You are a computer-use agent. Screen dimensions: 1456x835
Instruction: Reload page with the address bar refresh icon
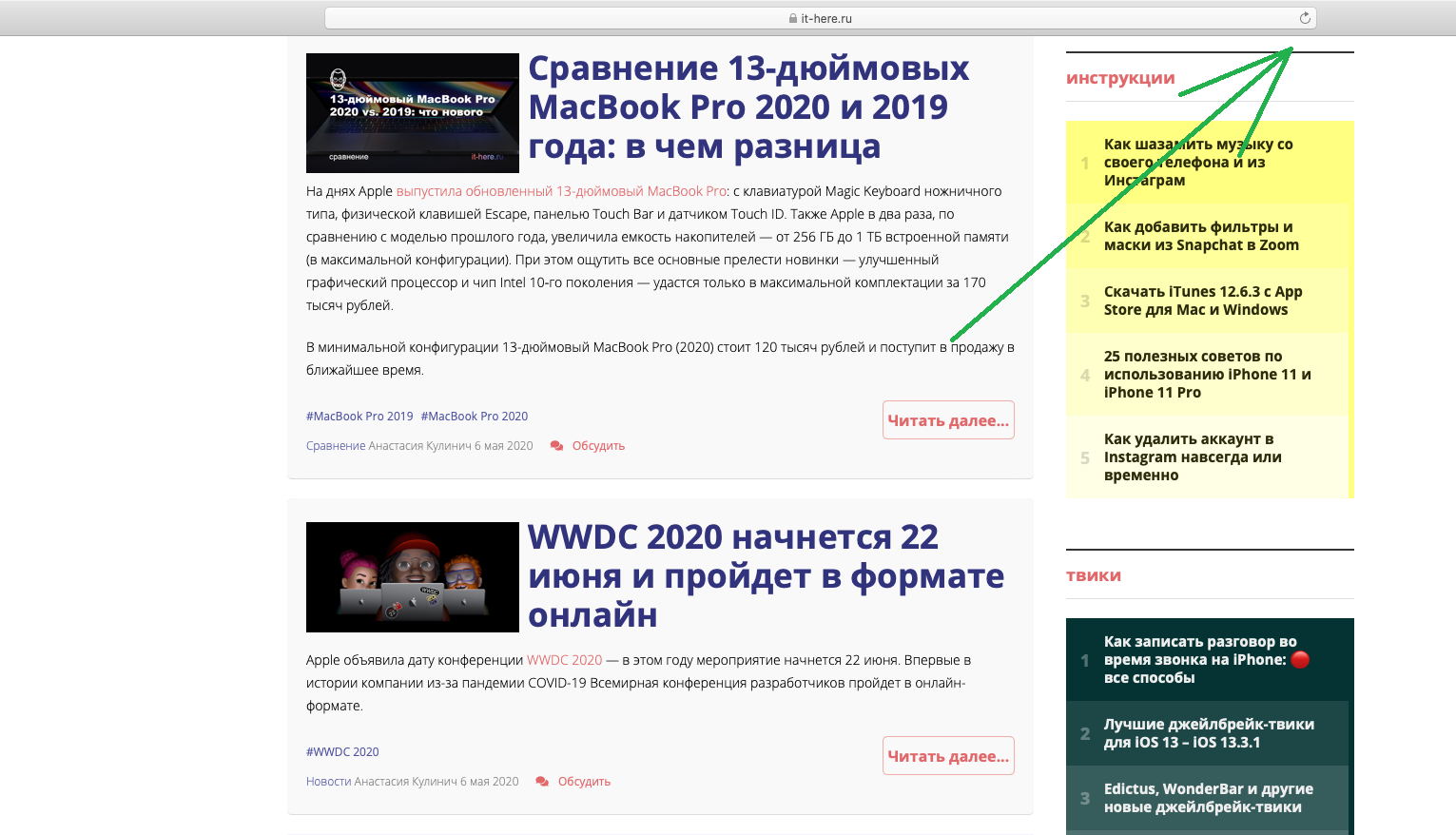[1305, 18]
